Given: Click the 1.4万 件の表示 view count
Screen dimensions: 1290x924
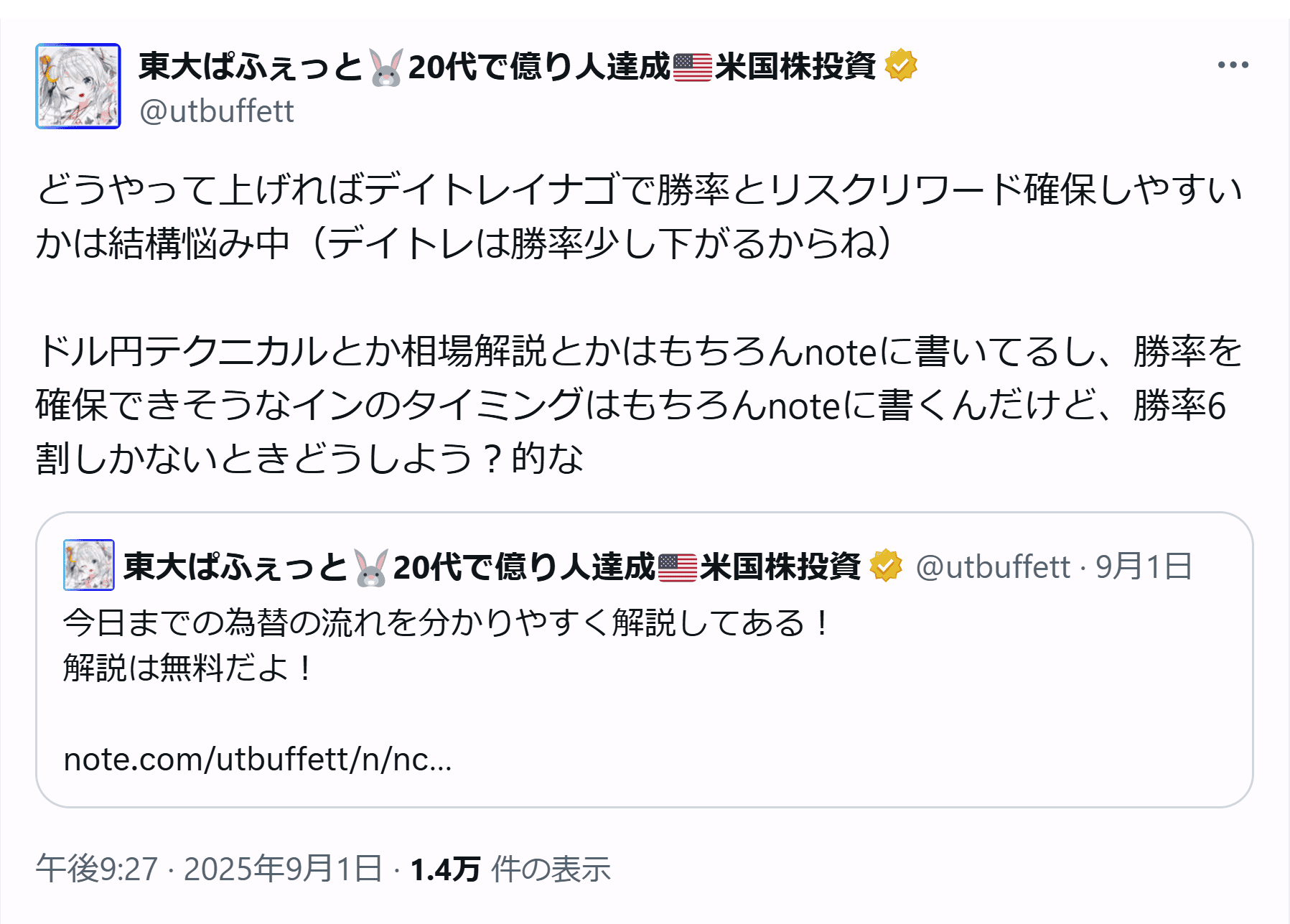Looking at the screenshot, I should point(510,869).
